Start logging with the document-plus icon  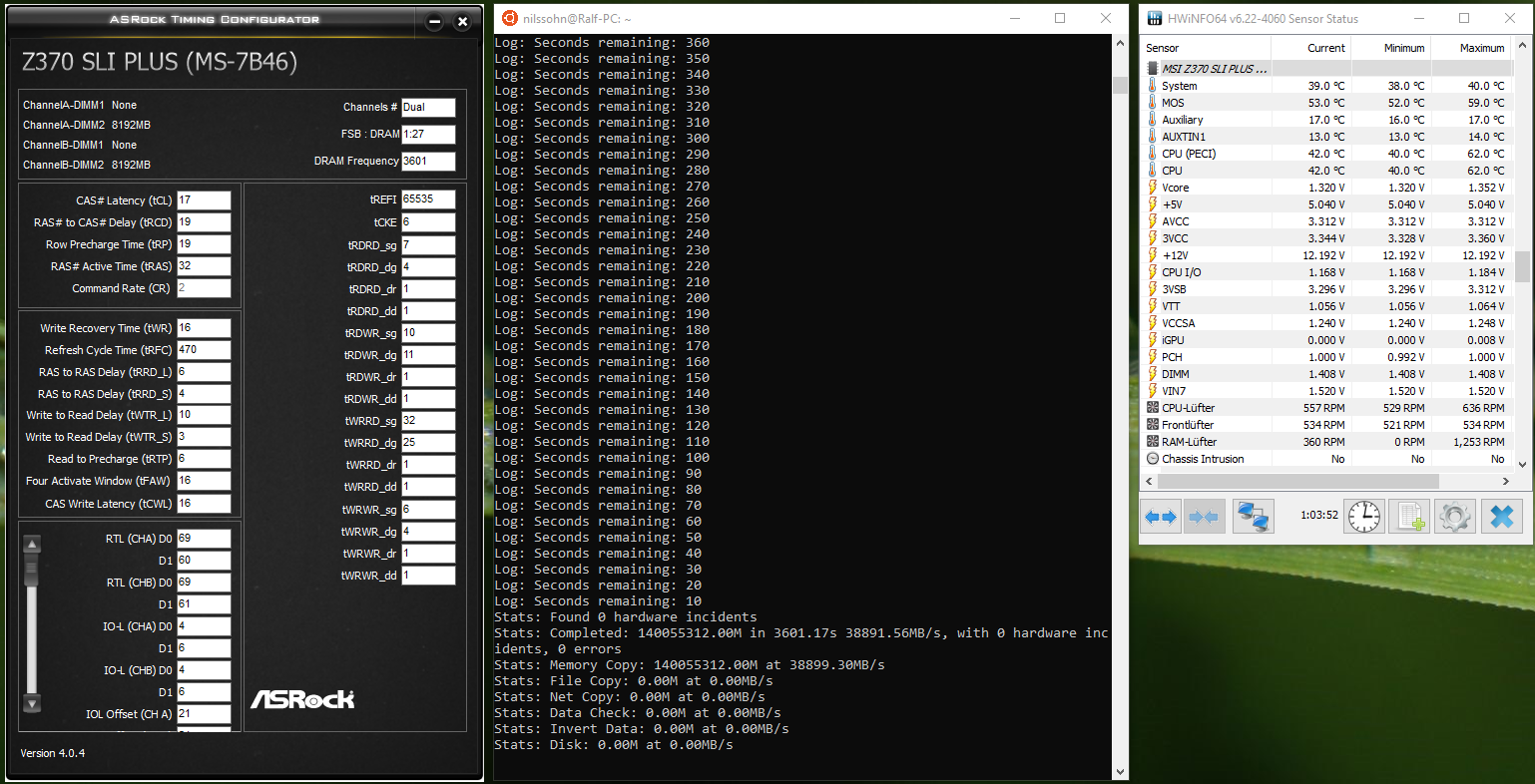point(1409,517)
